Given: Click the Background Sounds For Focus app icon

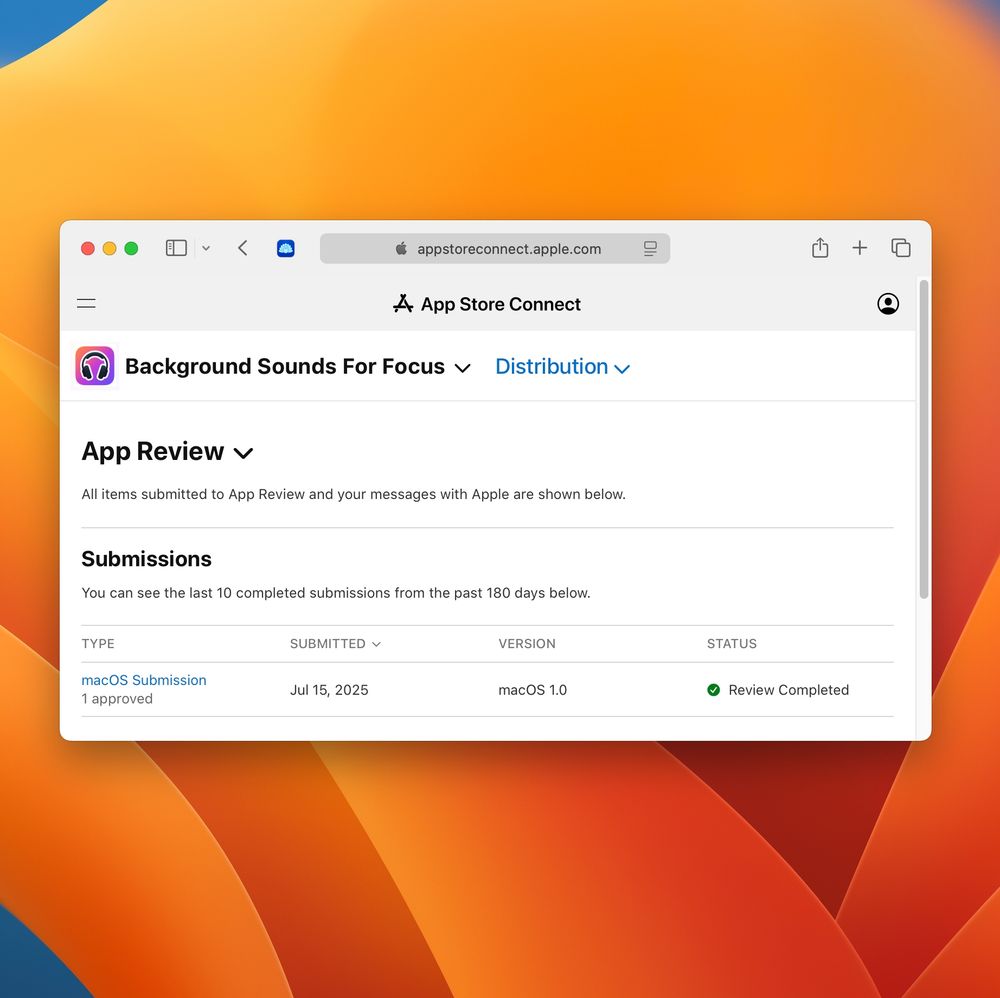Looking at the screenshot, I should (x=95, y=366).
